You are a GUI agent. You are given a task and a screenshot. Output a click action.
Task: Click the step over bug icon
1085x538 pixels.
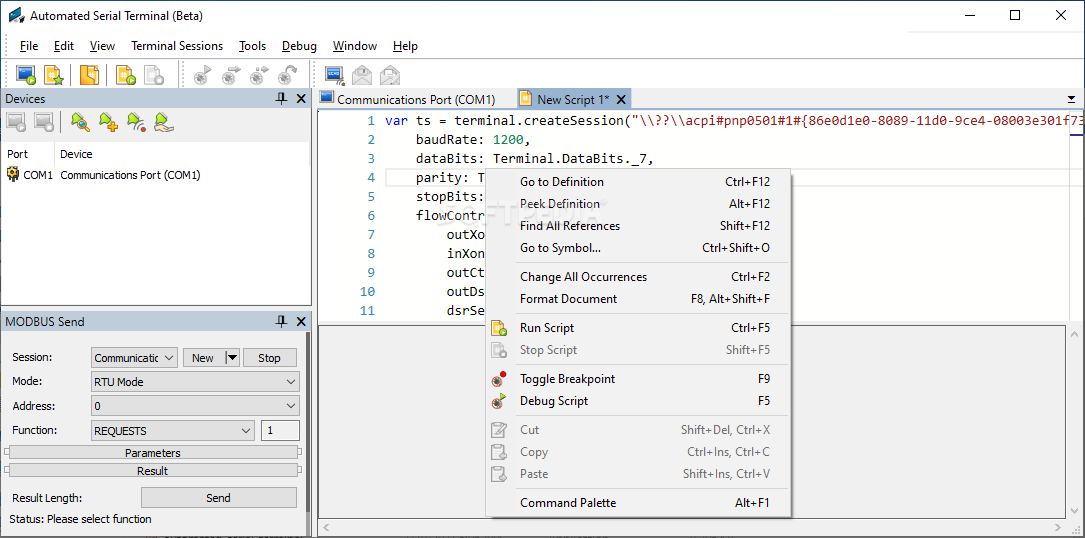coord(231,75)
